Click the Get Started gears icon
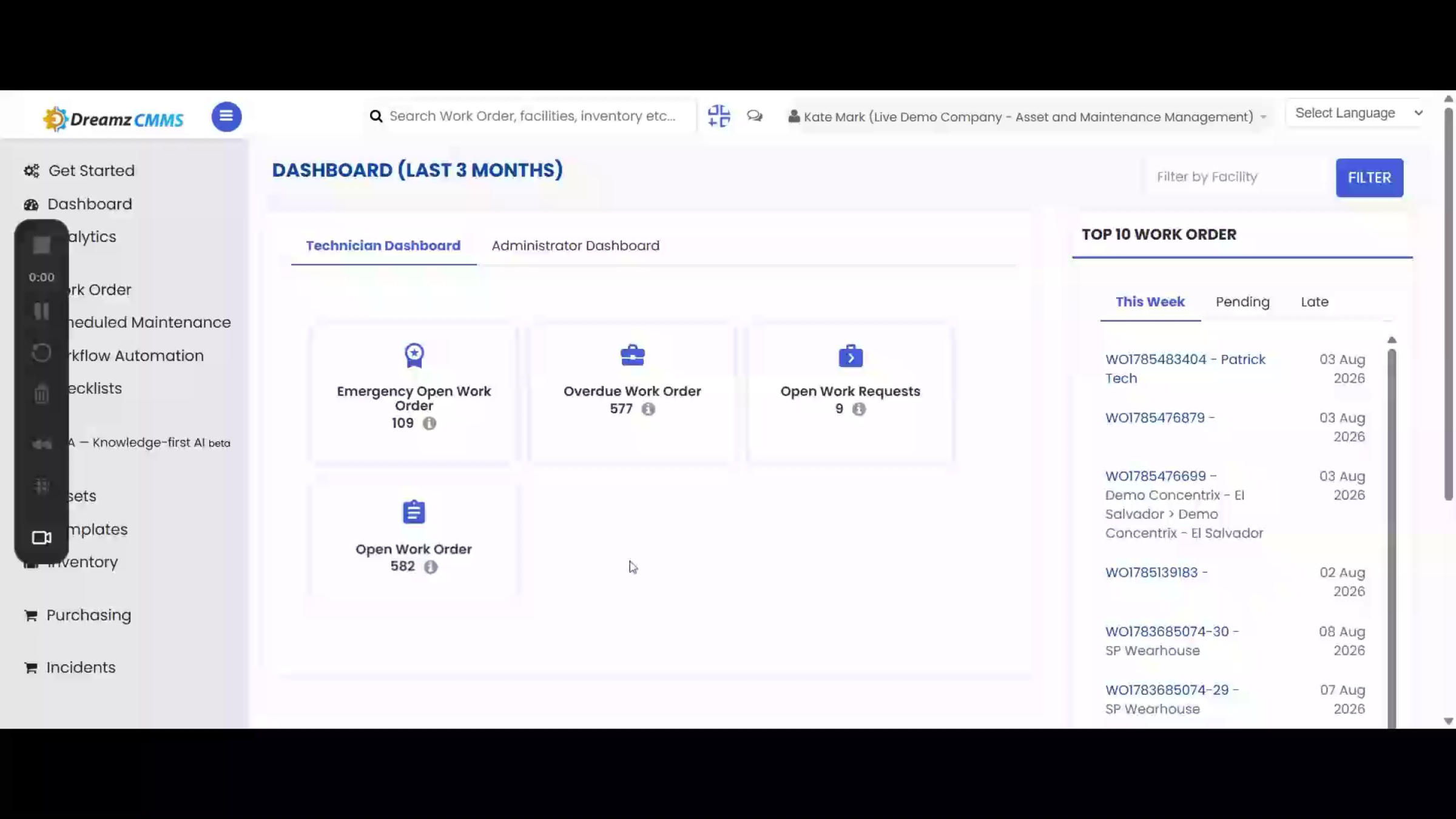The width and height of the screenshot is (1456, 819). (x=32, y=170)
